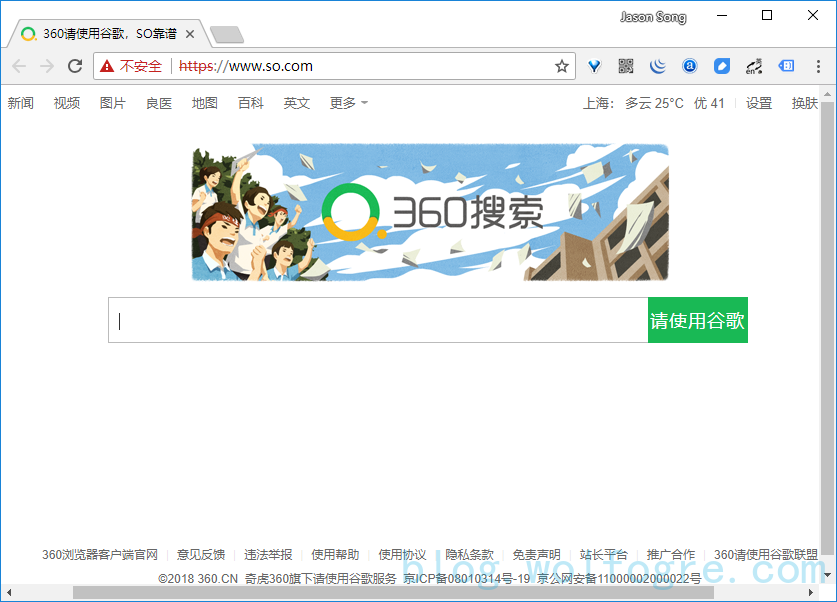Click the circled 'a' extension icon

click(x=690, y=66)
